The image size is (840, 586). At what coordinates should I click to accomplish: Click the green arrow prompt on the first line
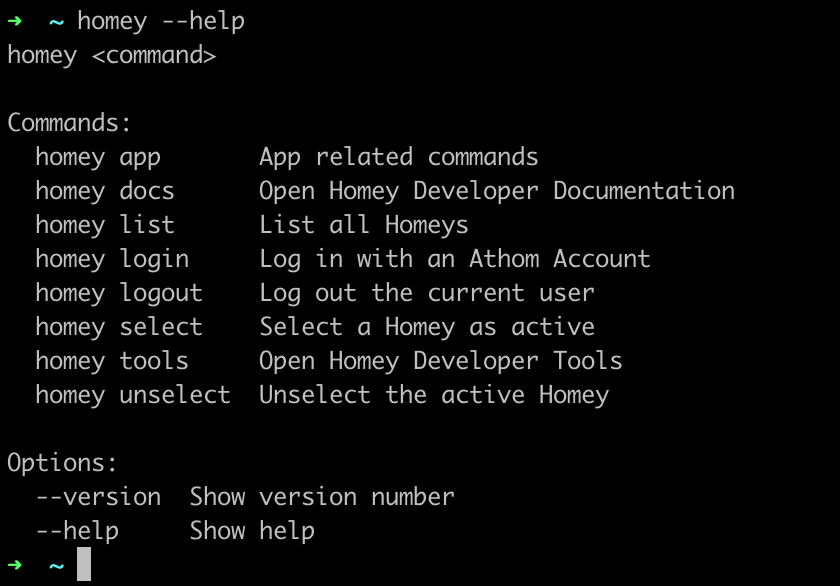[15, 21]
